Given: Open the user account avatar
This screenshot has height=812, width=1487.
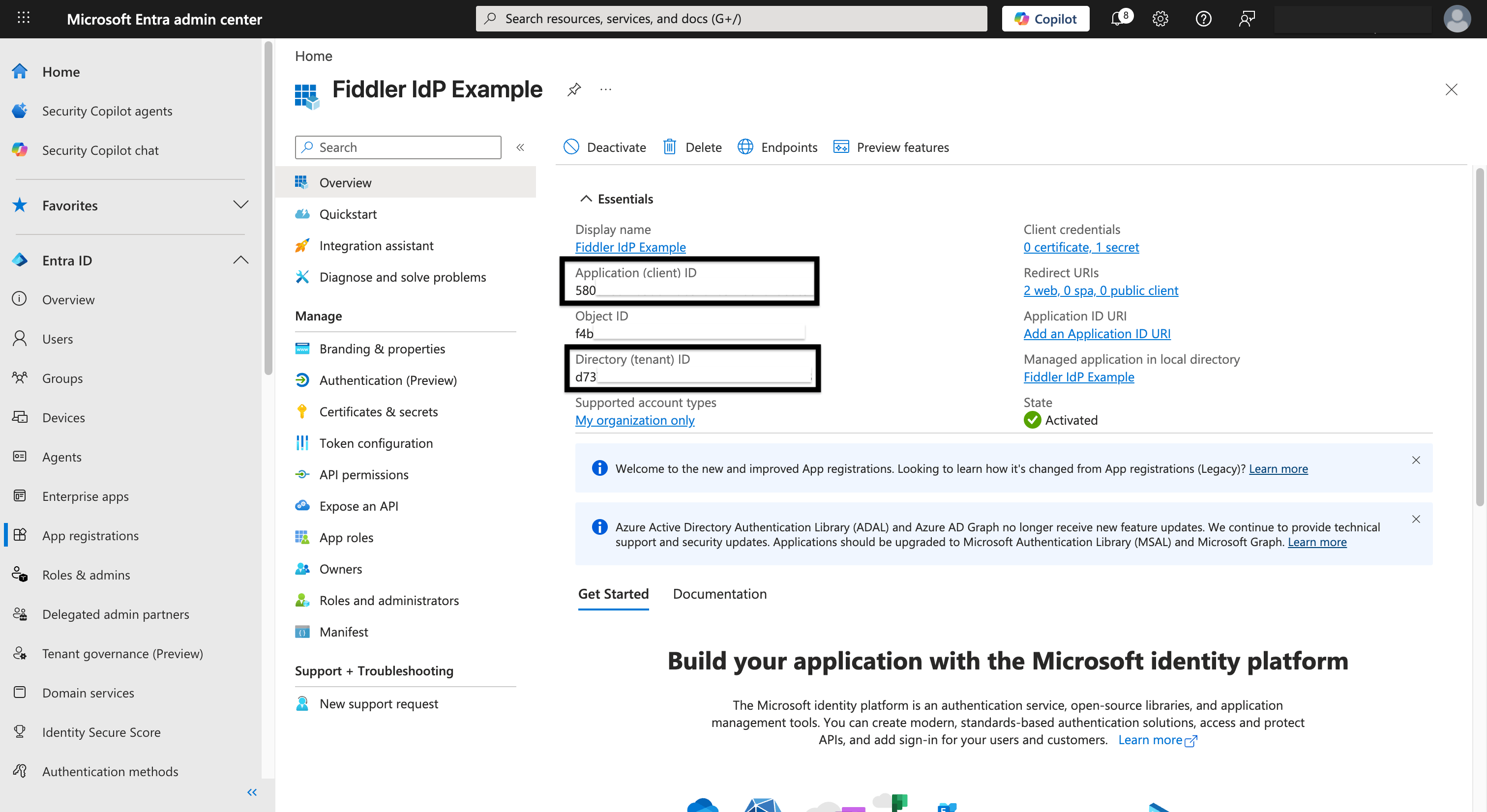Looking at the screenshot, I should coord(1457,19).
